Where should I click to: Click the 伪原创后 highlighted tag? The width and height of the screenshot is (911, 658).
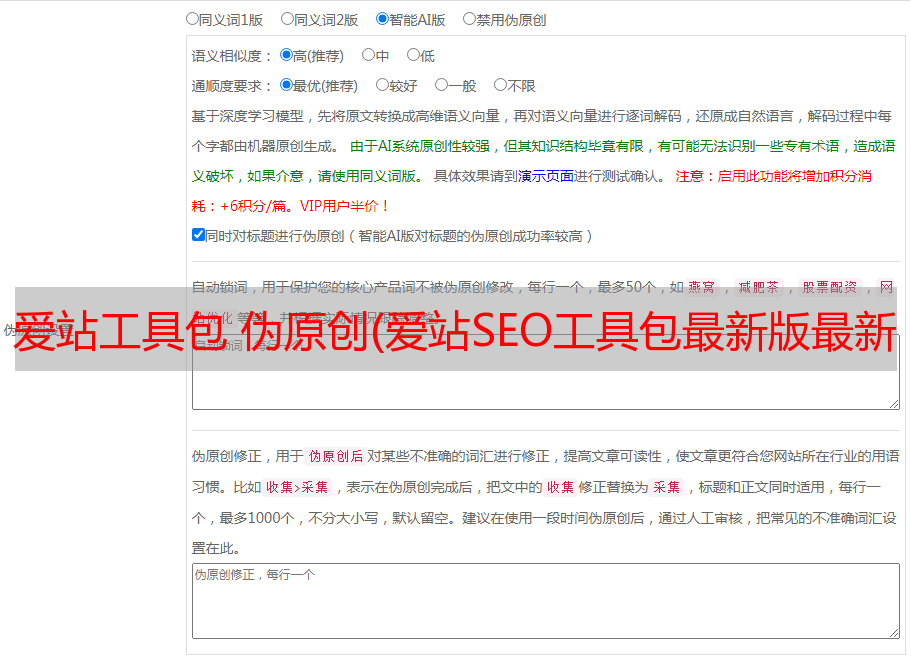pyautogui.click(x=336, y=456)
